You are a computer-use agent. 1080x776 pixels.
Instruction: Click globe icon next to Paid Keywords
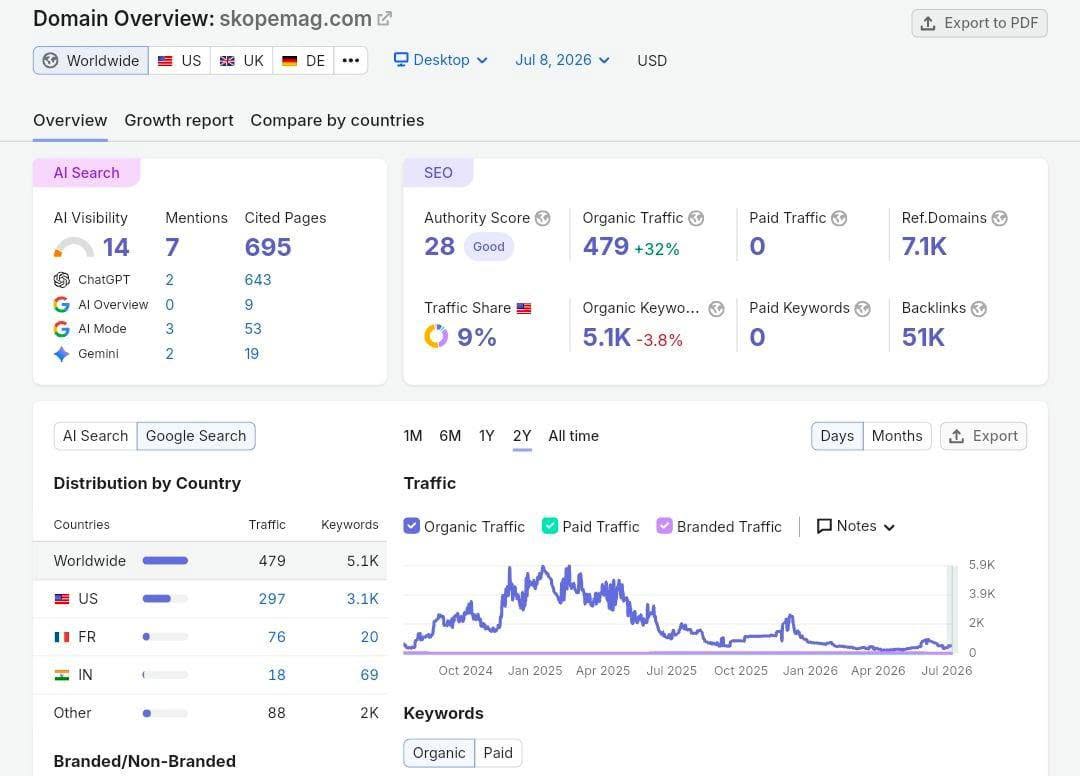(x=862, y=309)
